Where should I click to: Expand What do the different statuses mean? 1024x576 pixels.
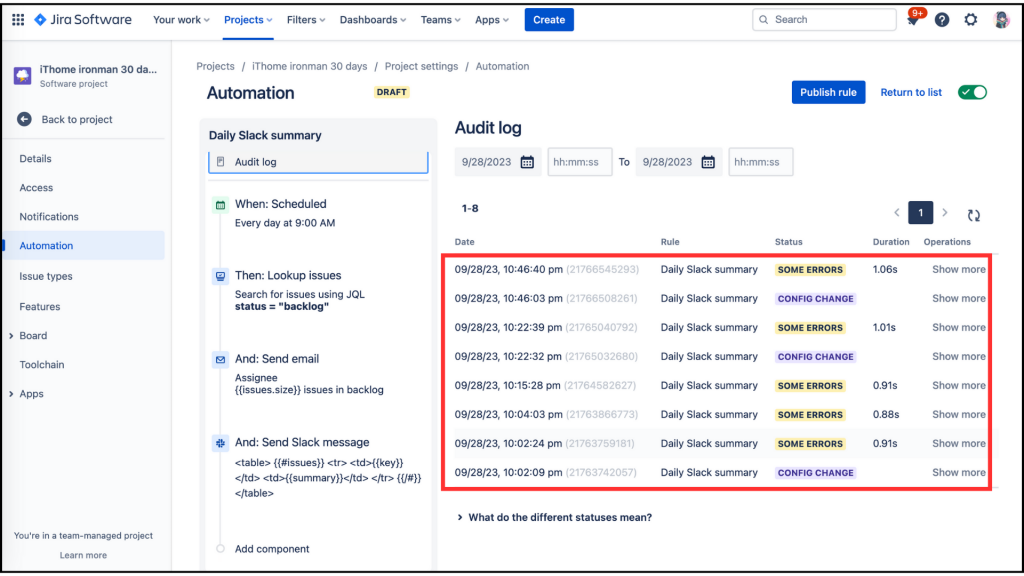click(x=554, y=517)
